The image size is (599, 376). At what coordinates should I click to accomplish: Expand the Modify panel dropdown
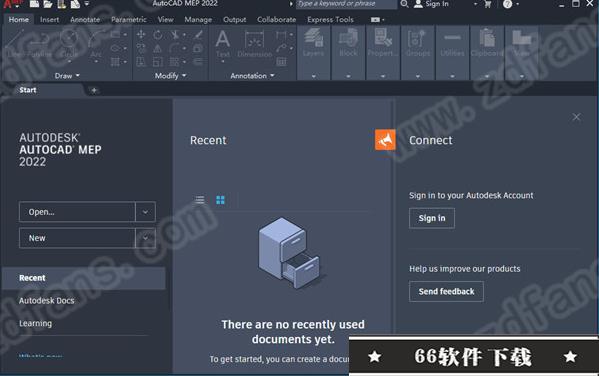[184, 76]
